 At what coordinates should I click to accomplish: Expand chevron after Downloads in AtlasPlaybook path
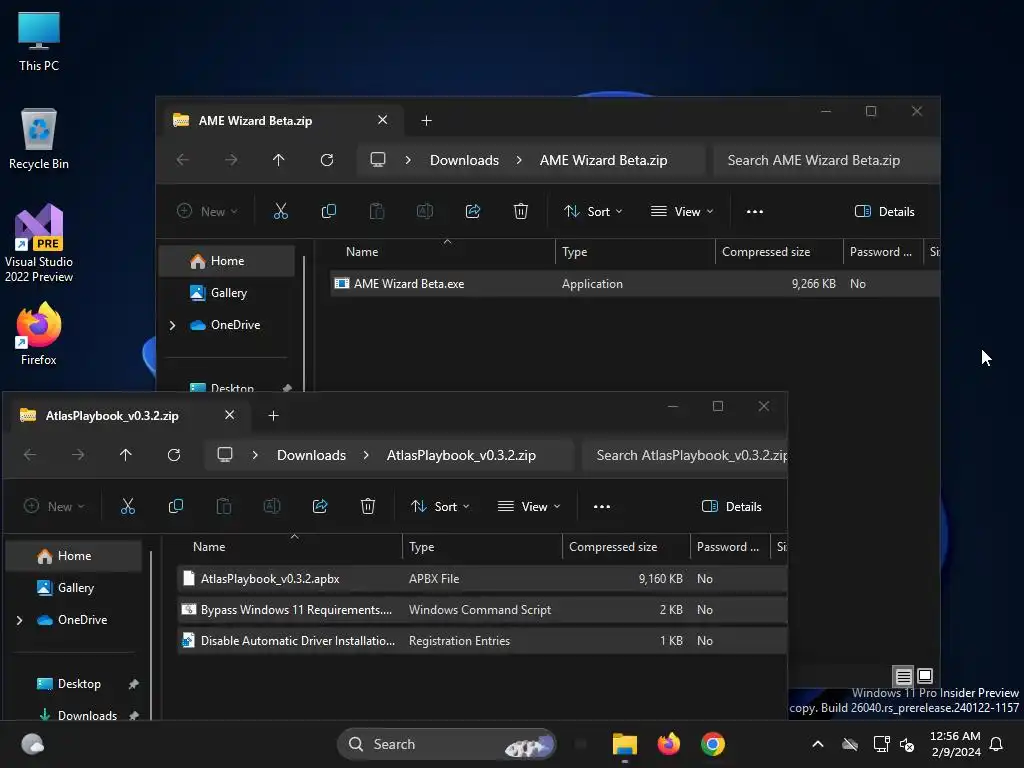pos(366,455)
